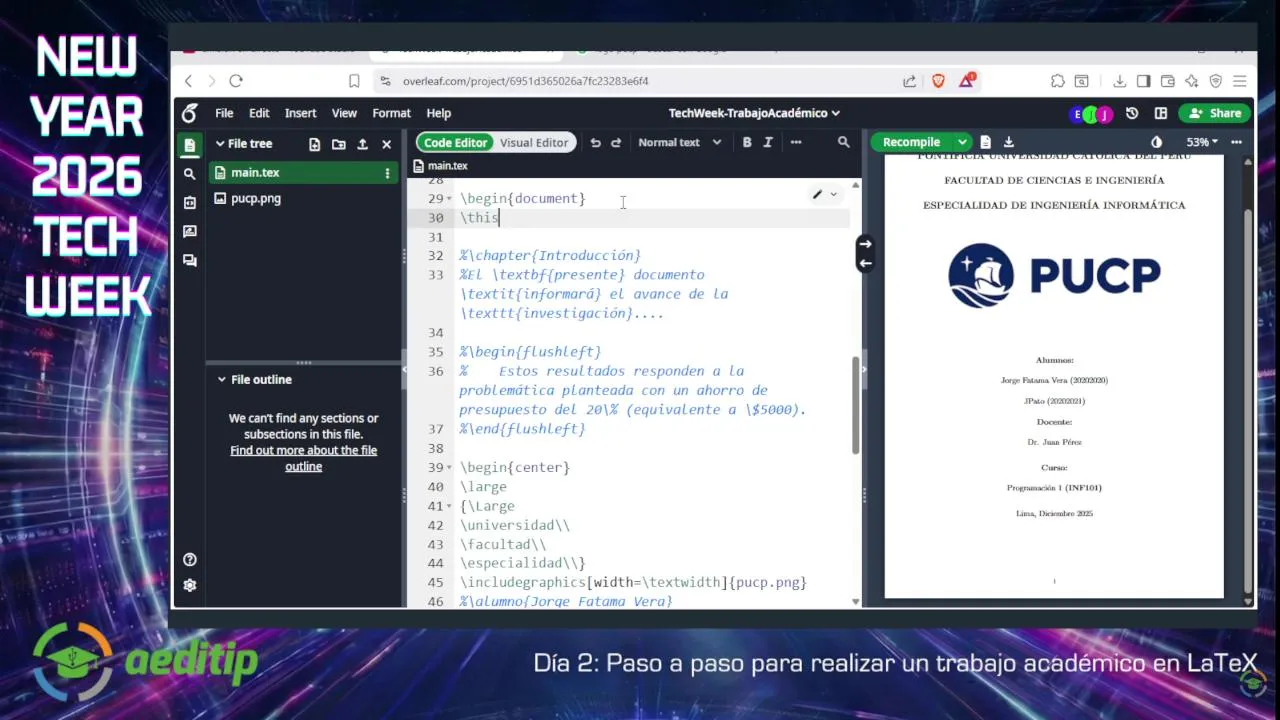Apply italic formatting
1280x720 pixels.
[x=768, y=143]
